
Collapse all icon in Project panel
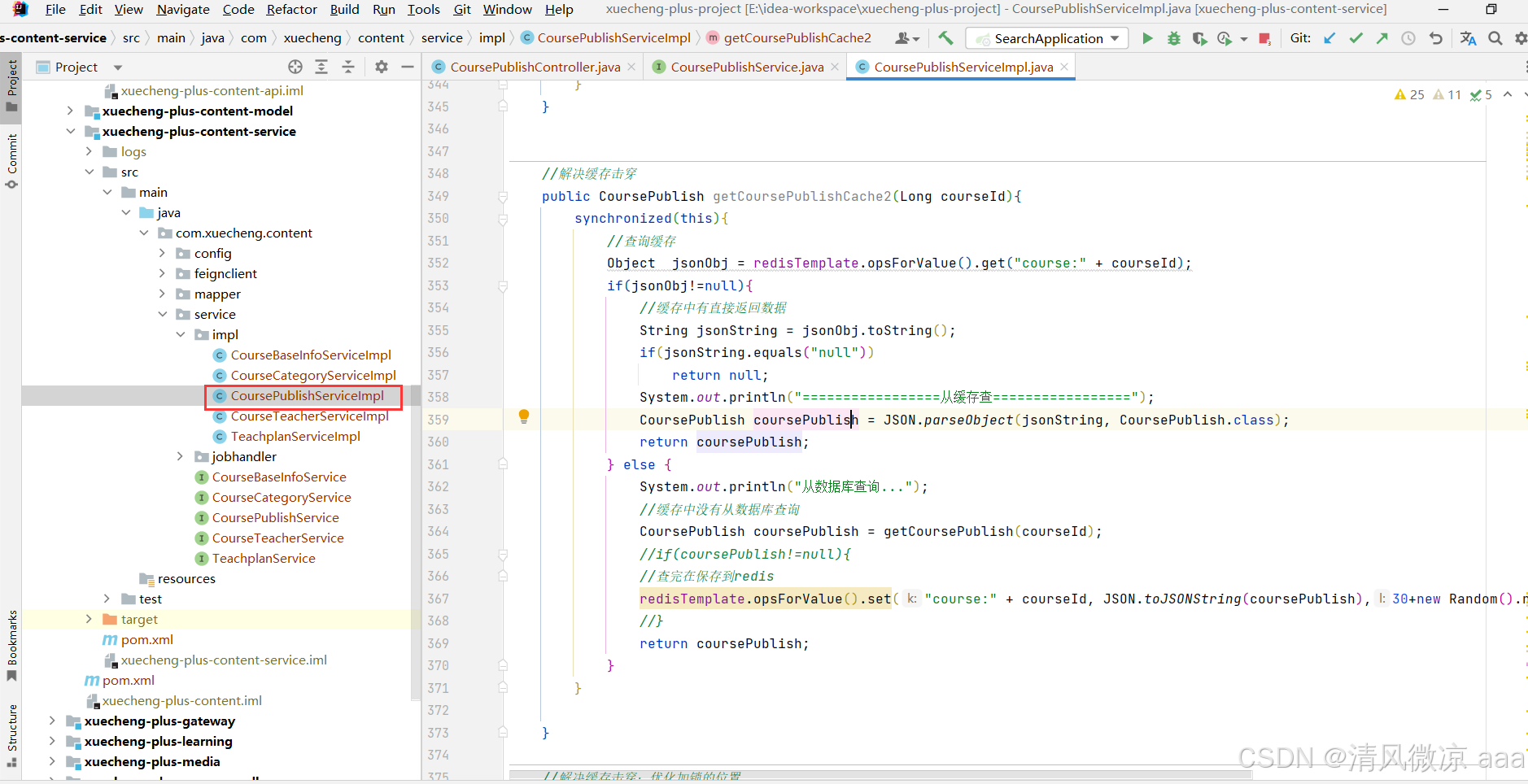pos(348,67)
